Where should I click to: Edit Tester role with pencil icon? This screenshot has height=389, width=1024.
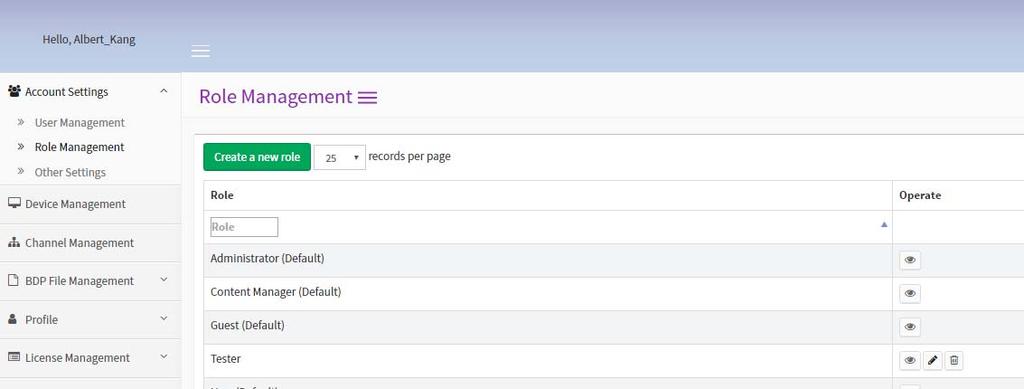[x=933, y=360]
